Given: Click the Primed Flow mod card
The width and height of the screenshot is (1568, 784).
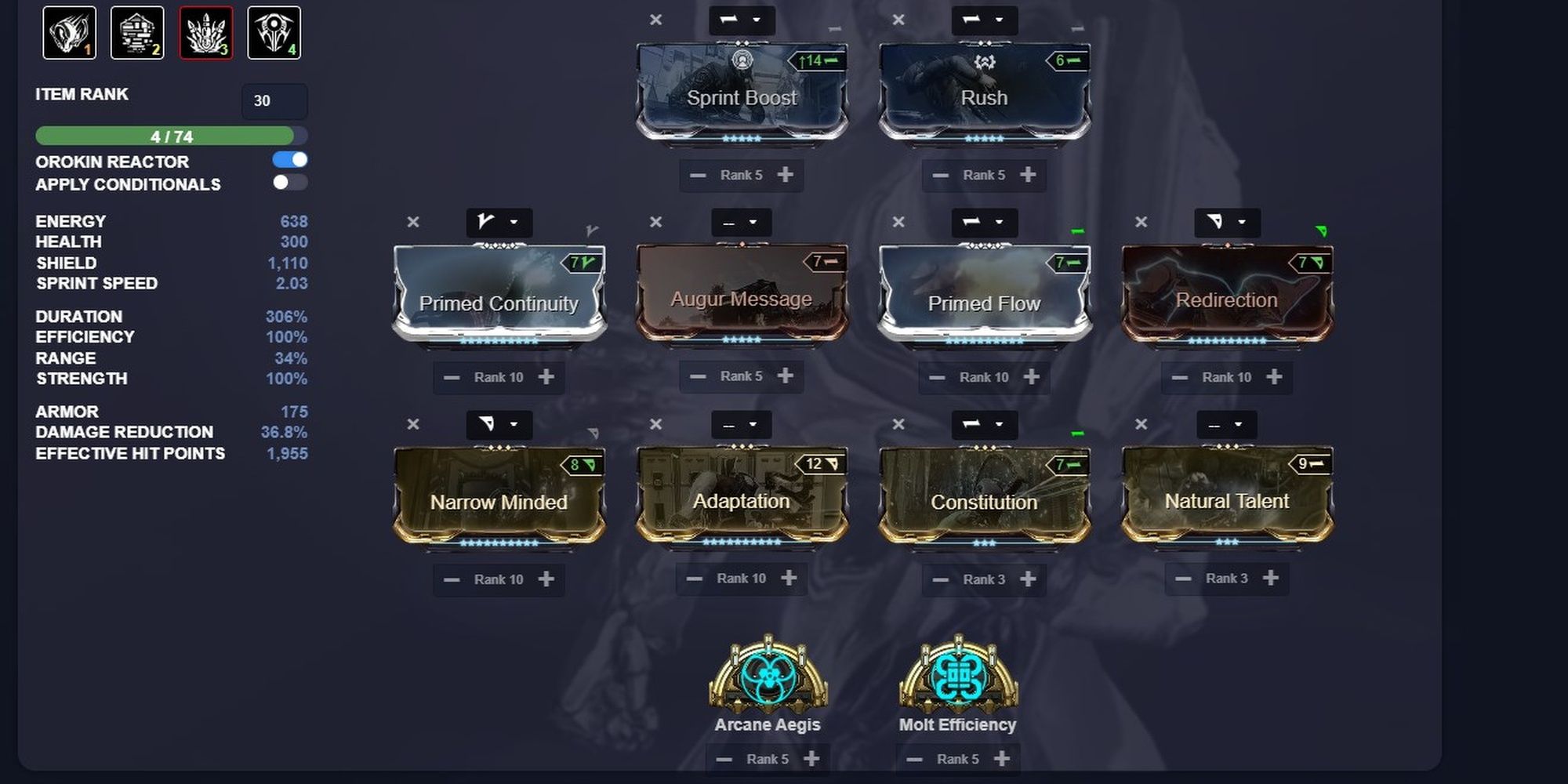Looking at the screenshot, I should 985,293.
